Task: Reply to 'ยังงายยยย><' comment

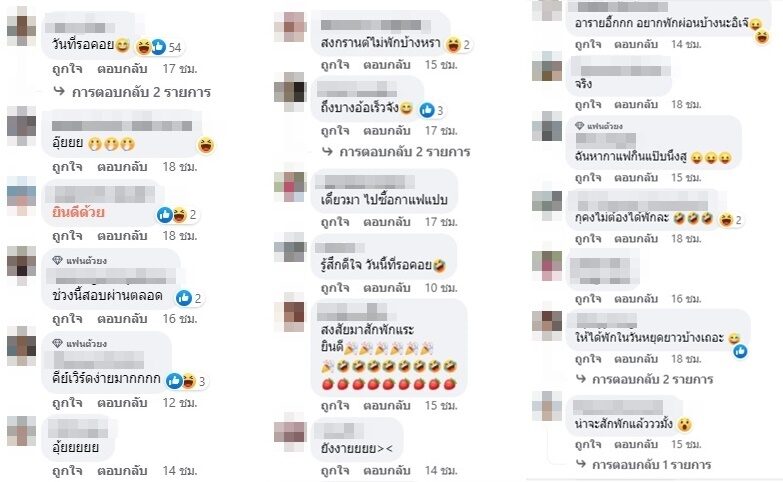Action: [x=387, y=470]
